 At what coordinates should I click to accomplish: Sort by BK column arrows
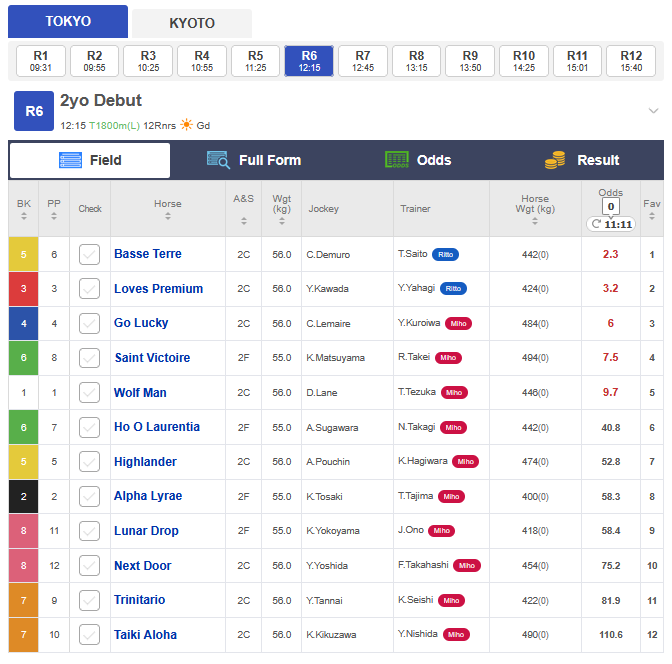[x=24, y=216]
